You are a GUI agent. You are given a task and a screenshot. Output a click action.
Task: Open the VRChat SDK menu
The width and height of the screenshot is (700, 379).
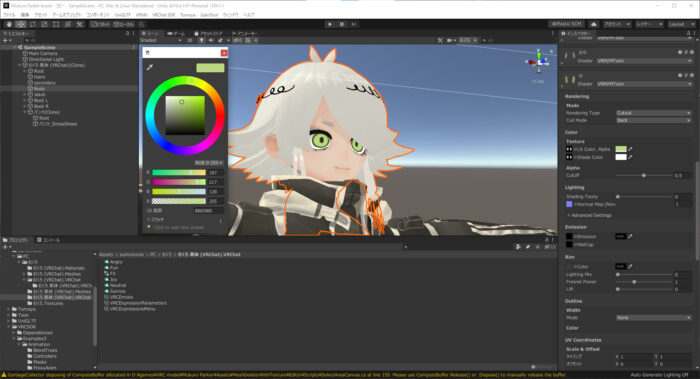pos(163,15)
